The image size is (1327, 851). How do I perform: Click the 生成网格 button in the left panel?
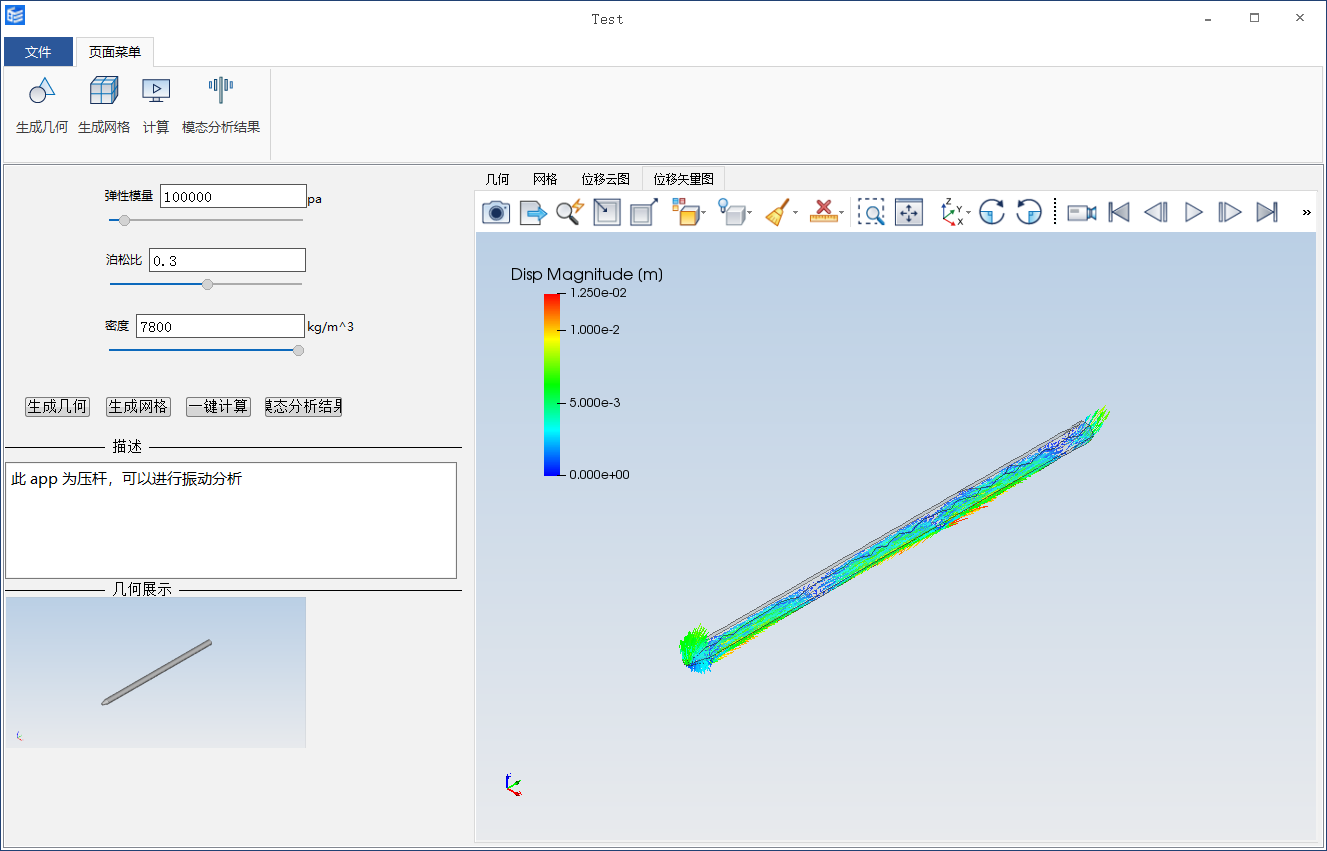(139, 407)
